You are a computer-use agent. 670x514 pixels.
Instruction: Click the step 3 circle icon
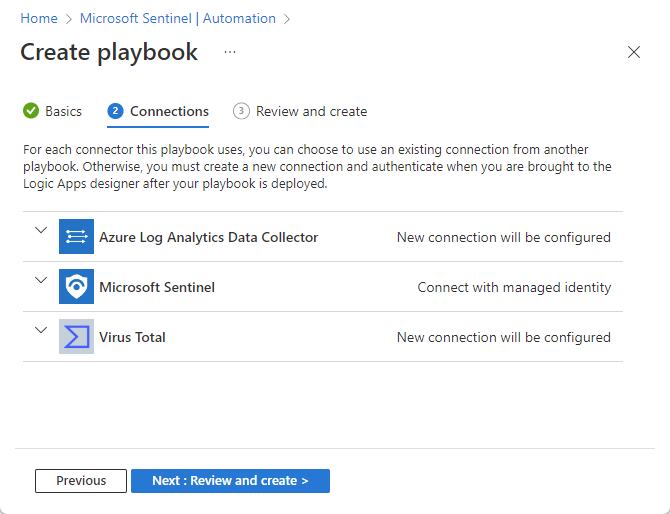tap(241, 111)
